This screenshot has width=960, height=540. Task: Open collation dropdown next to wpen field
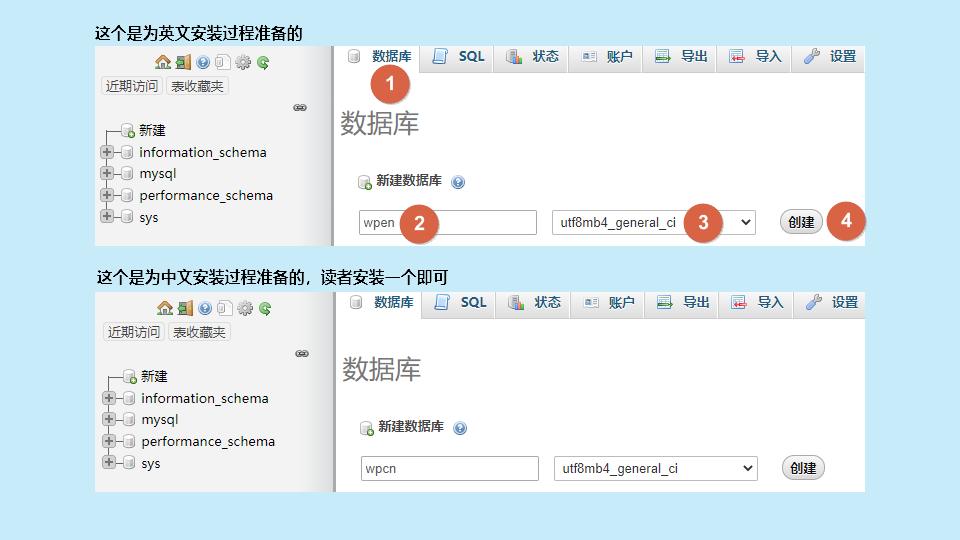pyautogui.click(x=653, y=222)
